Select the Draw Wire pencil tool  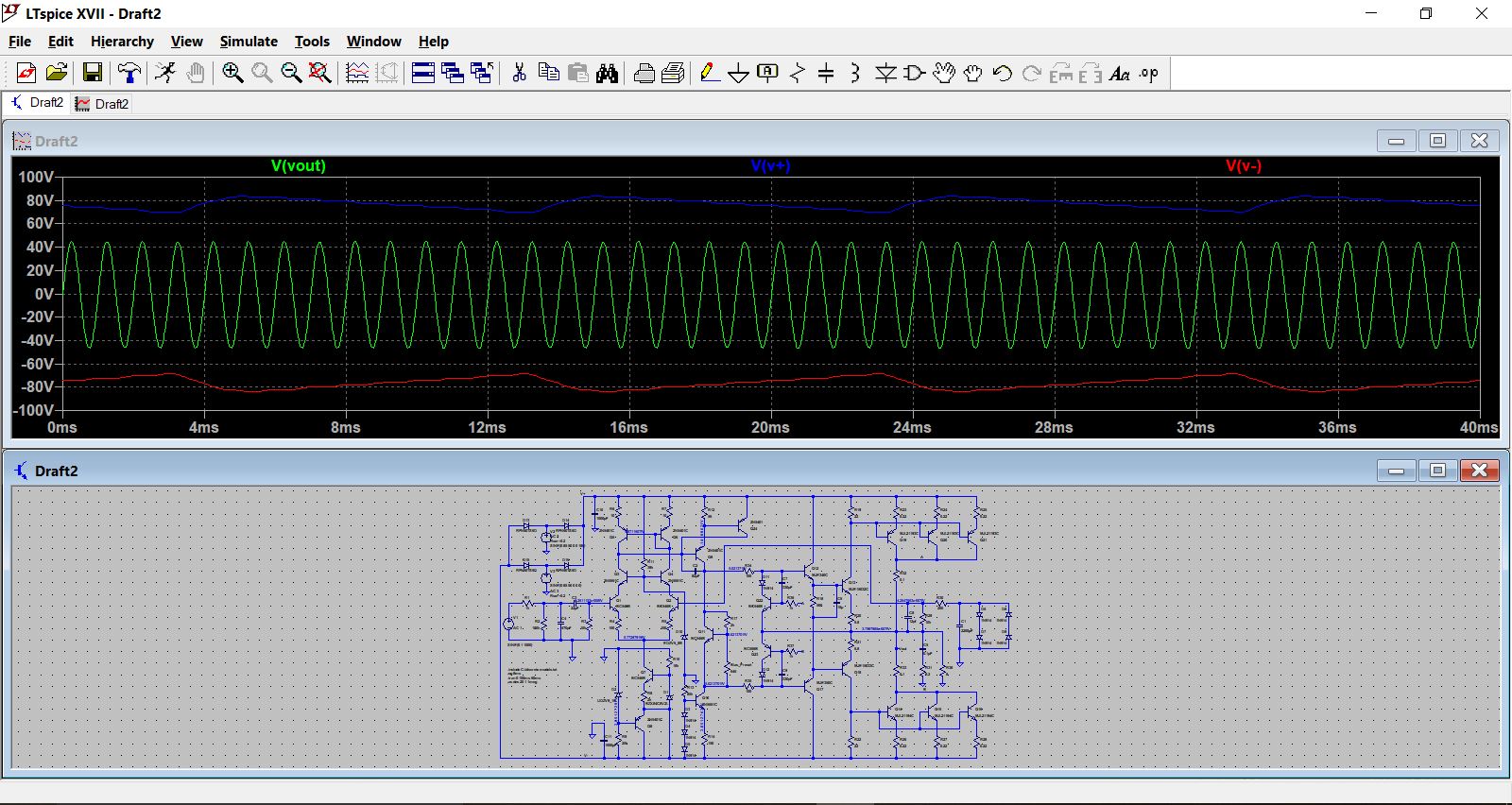click(710, 73)
